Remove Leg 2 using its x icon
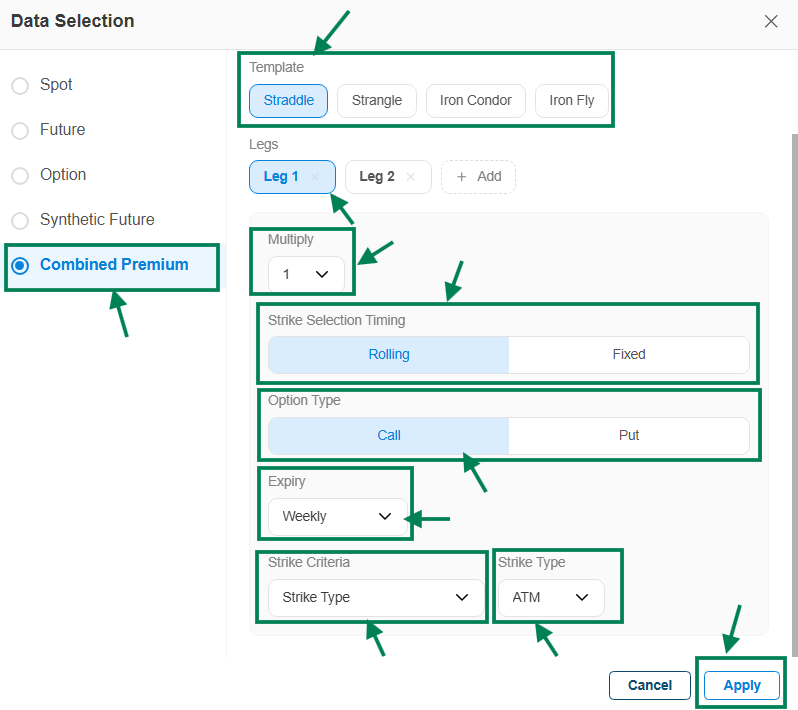 click(x=410, y=177)
